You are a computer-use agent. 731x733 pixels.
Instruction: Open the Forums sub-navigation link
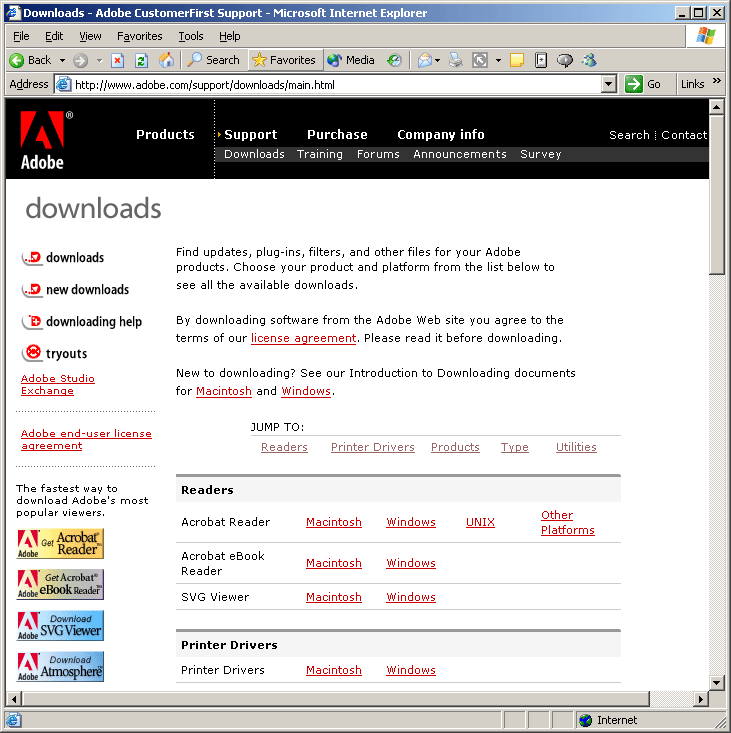[x=378, y=154]
